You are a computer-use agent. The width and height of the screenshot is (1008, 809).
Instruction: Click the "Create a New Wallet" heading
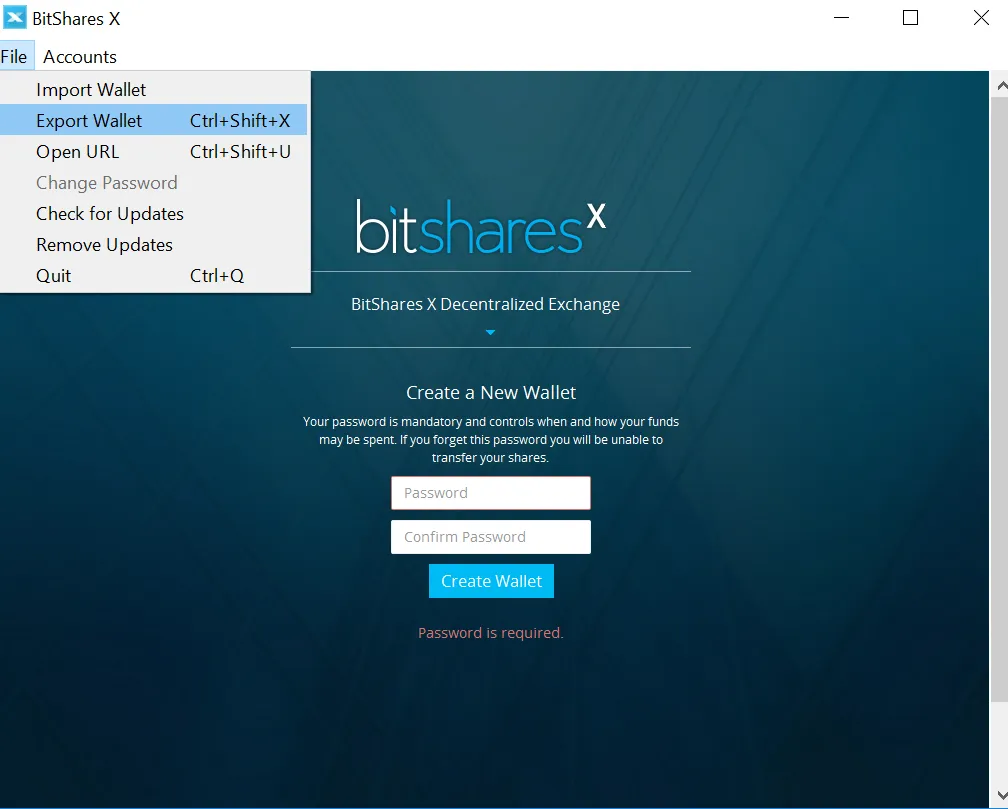[491, 392]
